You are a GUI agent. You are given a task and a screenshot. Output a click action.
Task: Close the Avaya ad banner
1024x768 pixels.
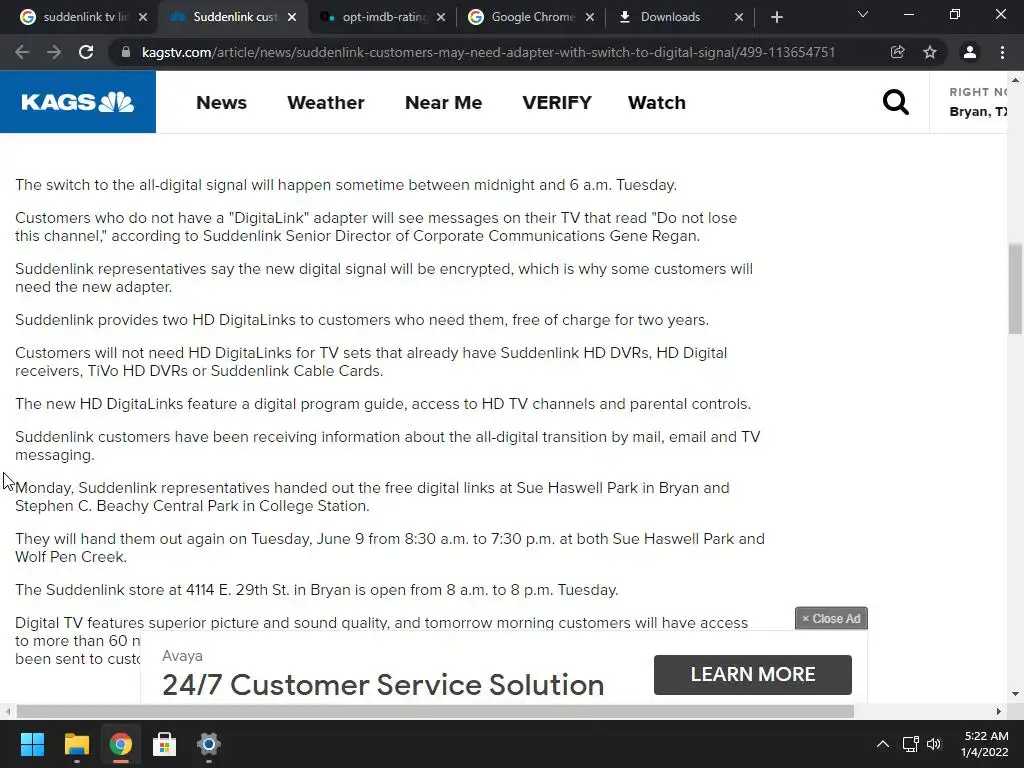click(831, 618)
